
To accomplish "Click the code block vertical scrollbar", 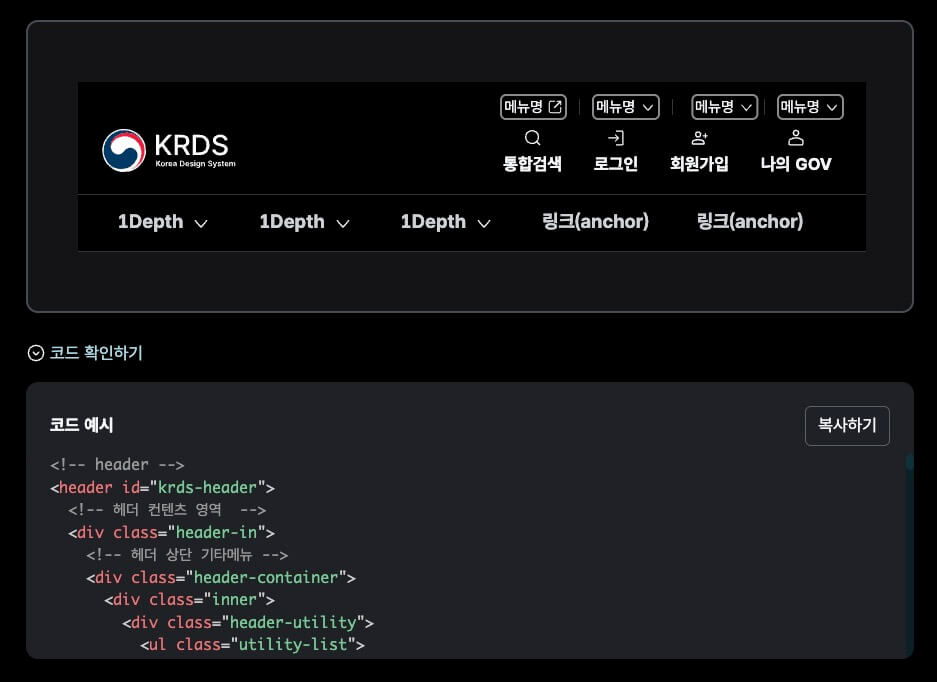I will click(x=910, y=556).
